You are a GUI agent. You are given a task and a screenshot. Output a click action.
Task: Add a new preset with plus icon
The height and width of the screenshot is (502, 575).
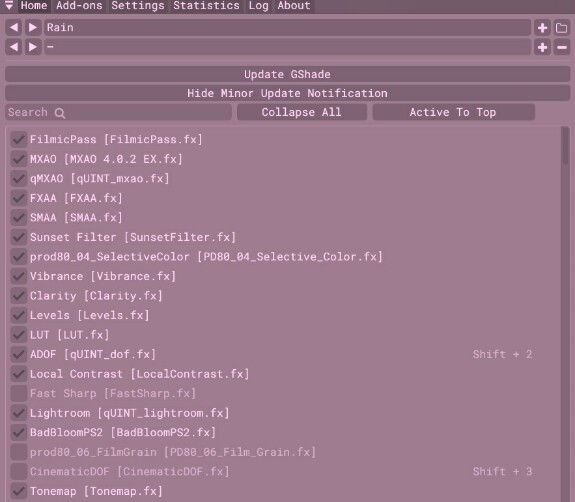(542, 28)
